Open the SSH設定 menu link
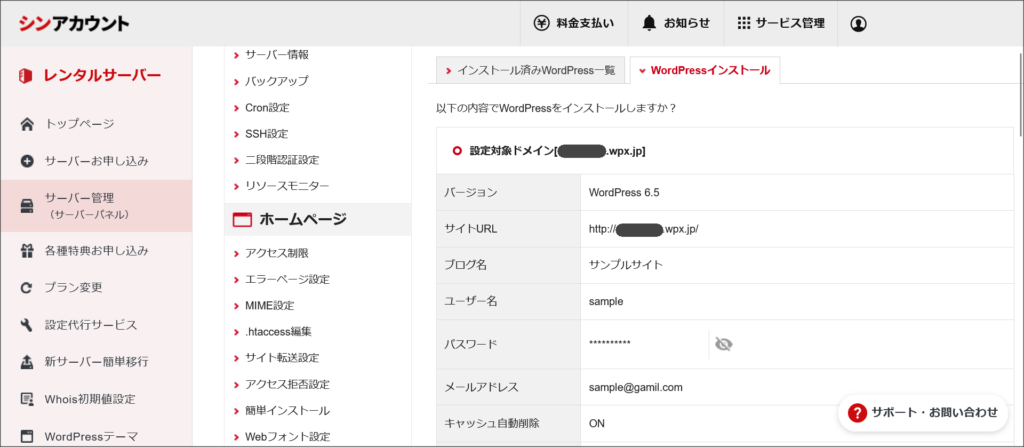The height and width of the screenshot is (447, 1024). pyautogui.click(x=266, y=133)
